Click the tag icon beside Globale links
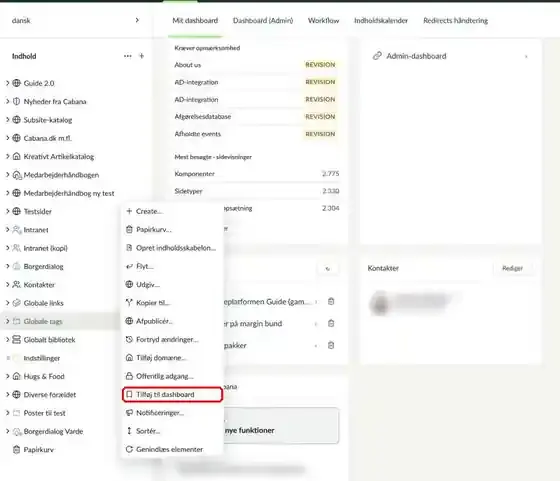560x481 pixels. point(16,303)
